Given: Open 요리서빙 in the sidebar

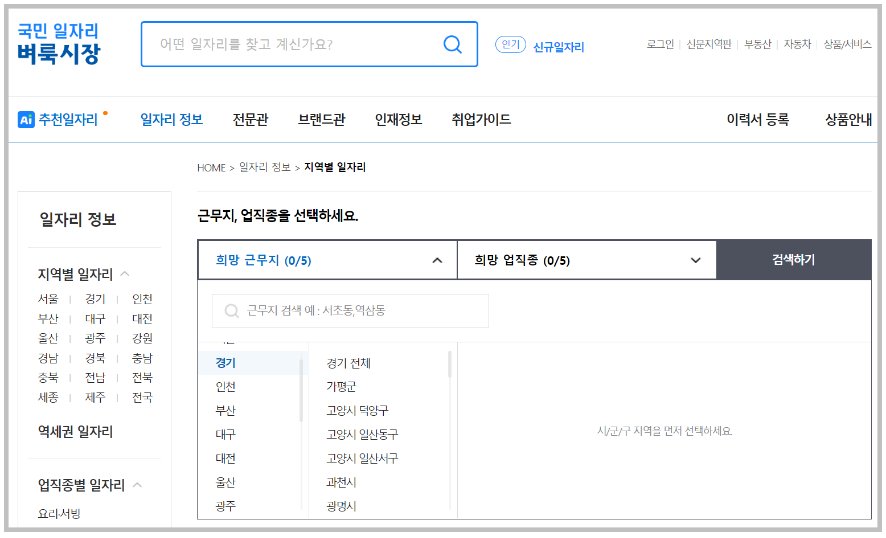Looking at the screenshot, I should point(59,514).
